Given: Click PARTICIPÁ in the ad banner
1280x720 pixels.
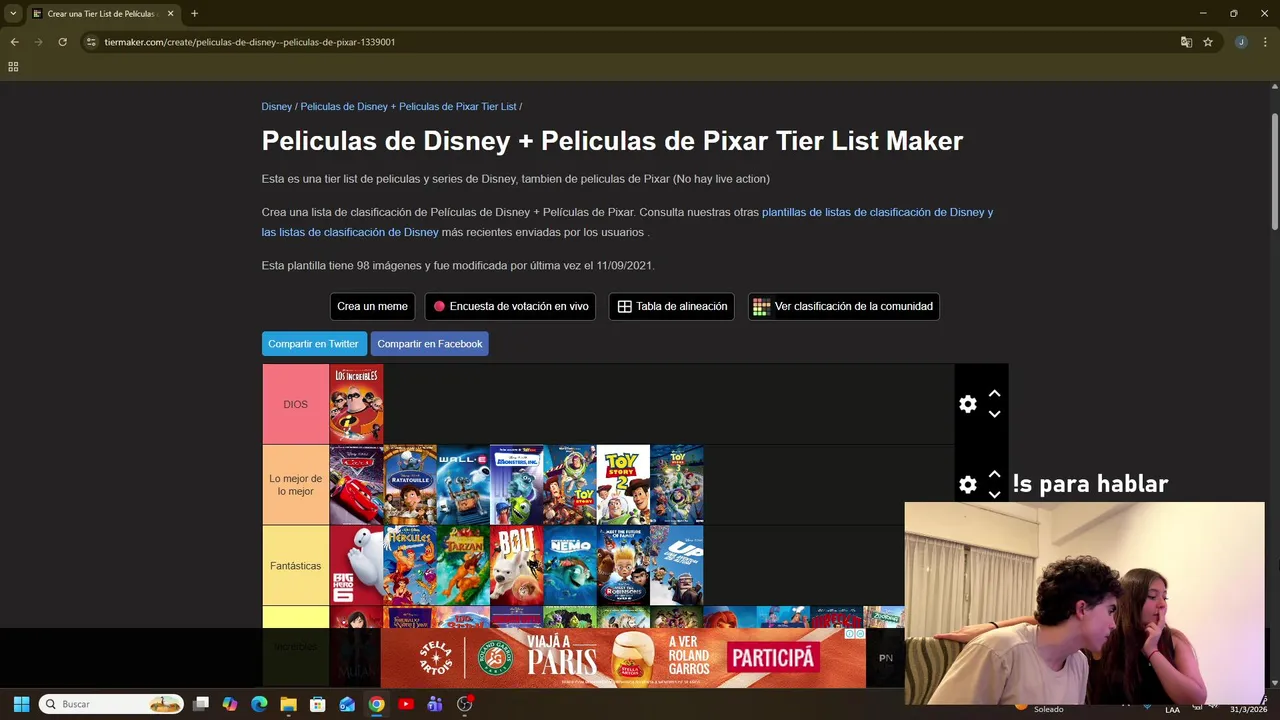Looking at the screenshot, I should 772,657.
